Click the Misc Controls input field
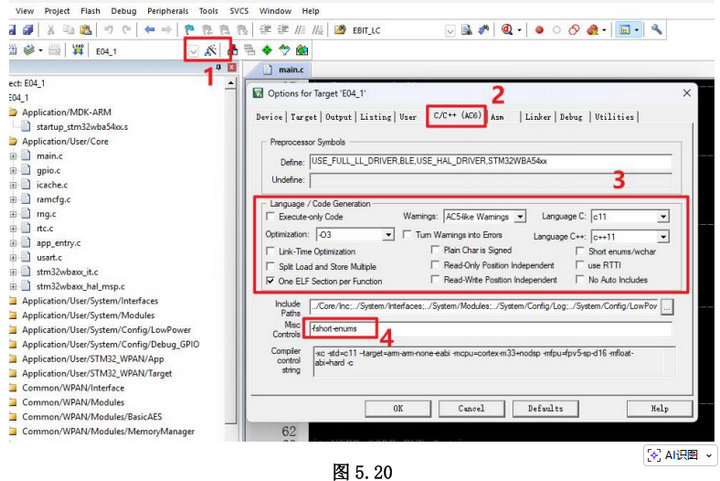 [490, 328]
